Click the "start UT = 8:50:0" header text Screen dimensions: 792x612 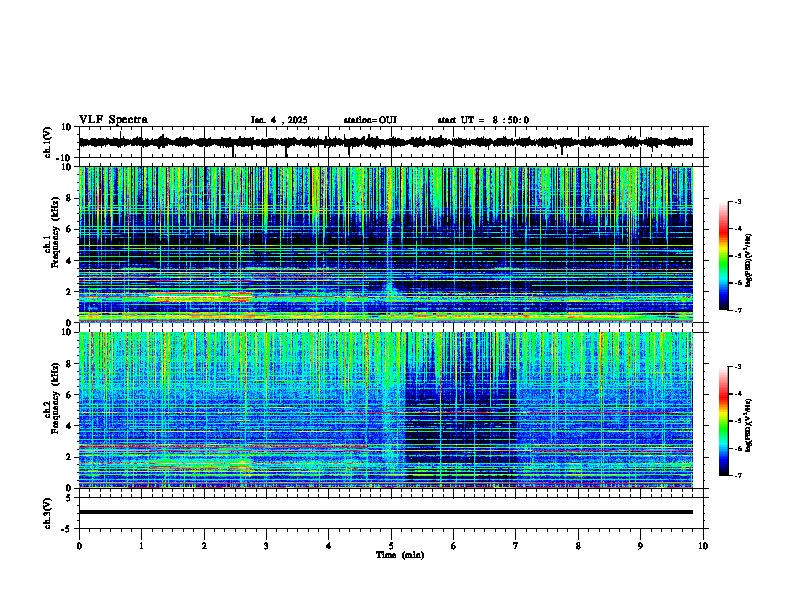[x=483, y=120]
